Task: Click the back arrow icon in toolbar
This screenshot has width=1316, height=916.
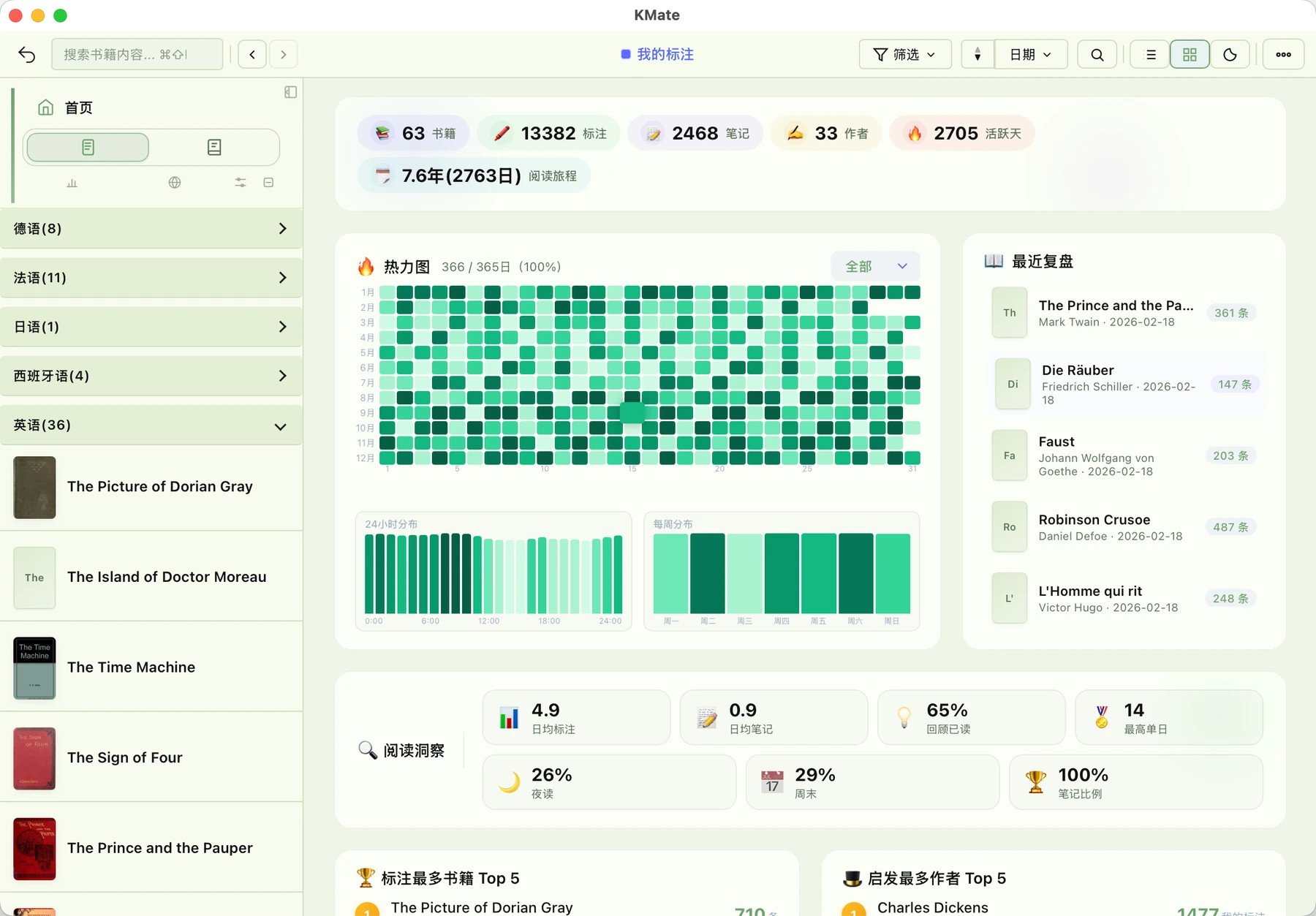Action: (x=27, y=55)
